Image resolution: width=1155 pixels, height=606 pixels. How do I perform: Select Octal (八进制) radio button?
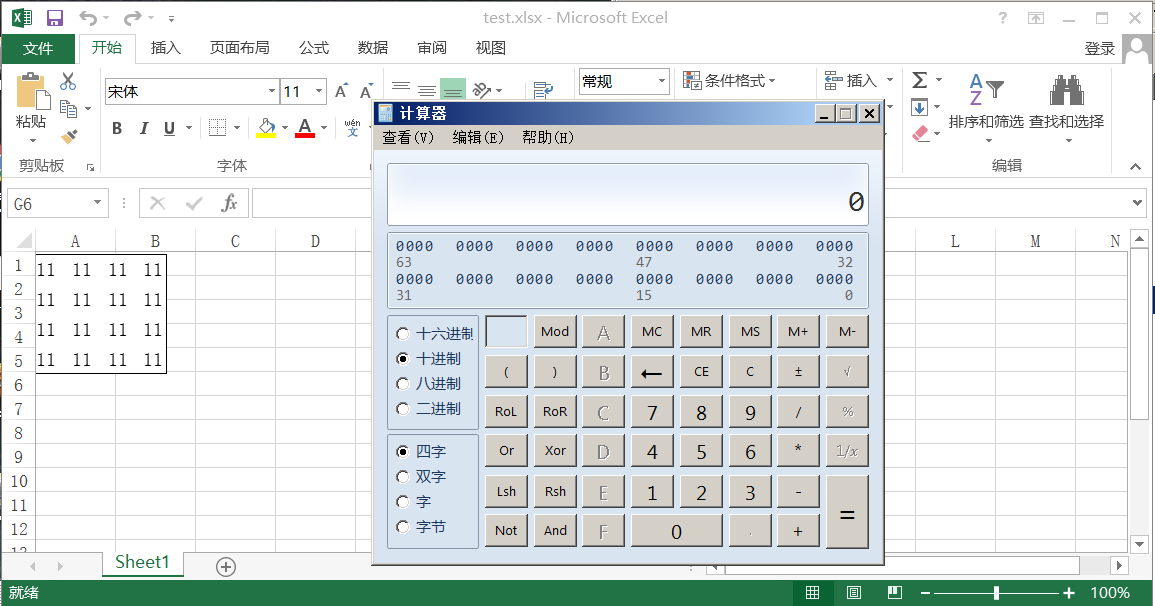coord(402,384)
